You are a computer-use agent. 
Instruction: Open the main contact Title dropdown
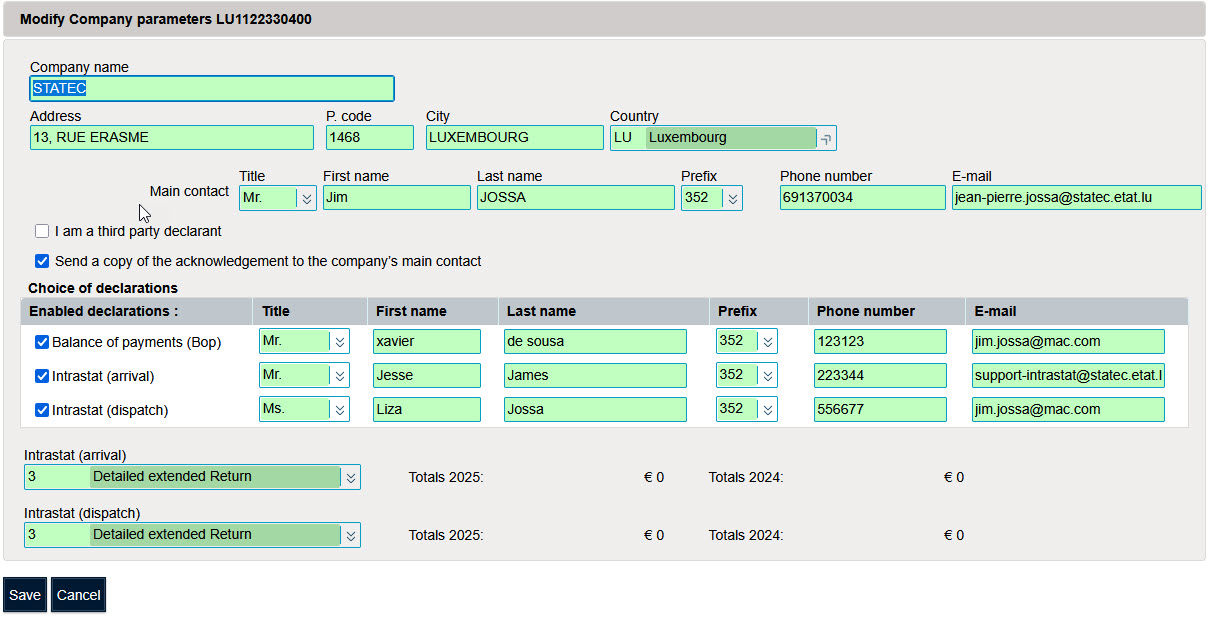click(306, 197)
